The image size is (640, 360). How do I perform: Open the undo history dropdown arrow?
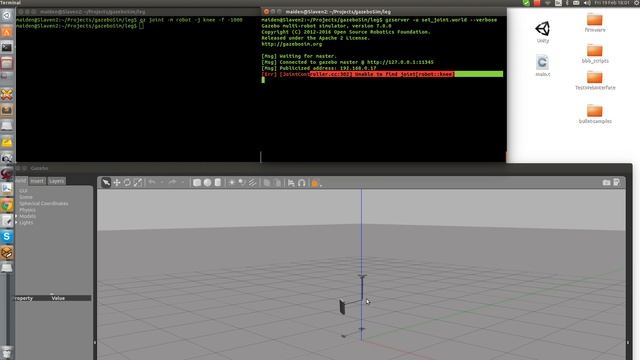tap(162, 182)
